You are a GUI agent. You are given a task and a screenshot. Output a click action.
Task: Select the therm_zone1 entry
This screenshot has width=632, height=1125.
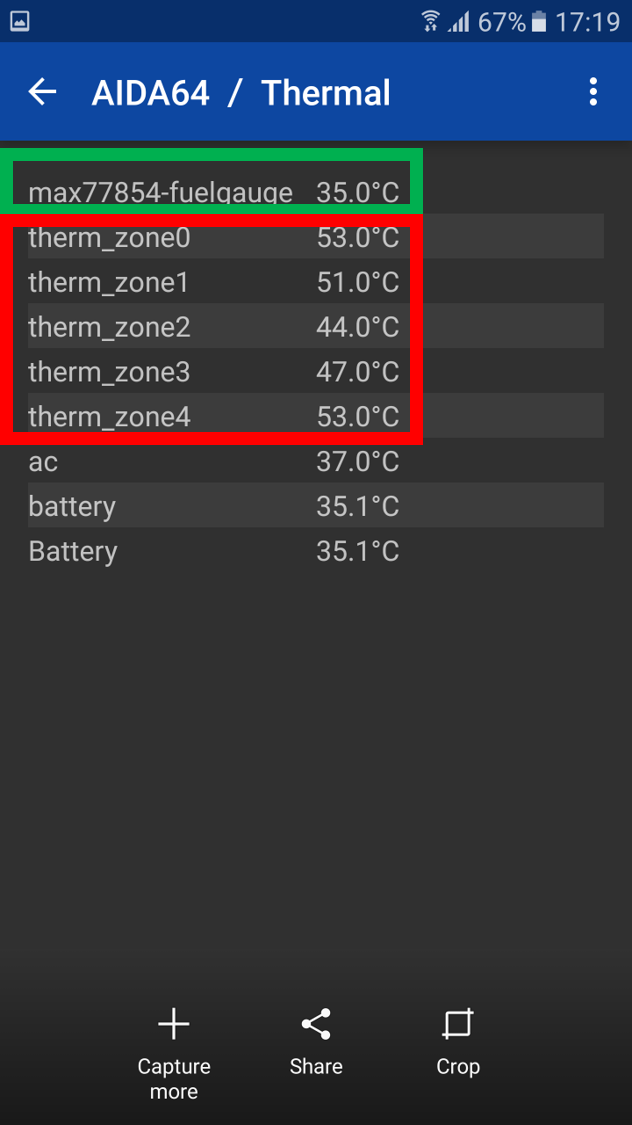214,283
